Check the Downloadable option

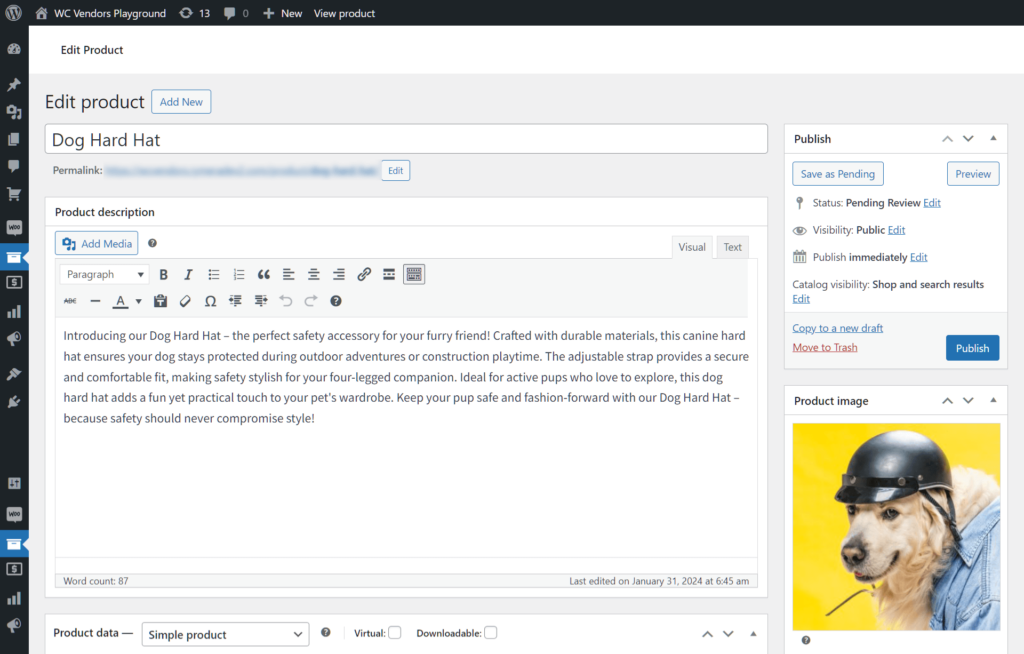[x=491, y=633]
